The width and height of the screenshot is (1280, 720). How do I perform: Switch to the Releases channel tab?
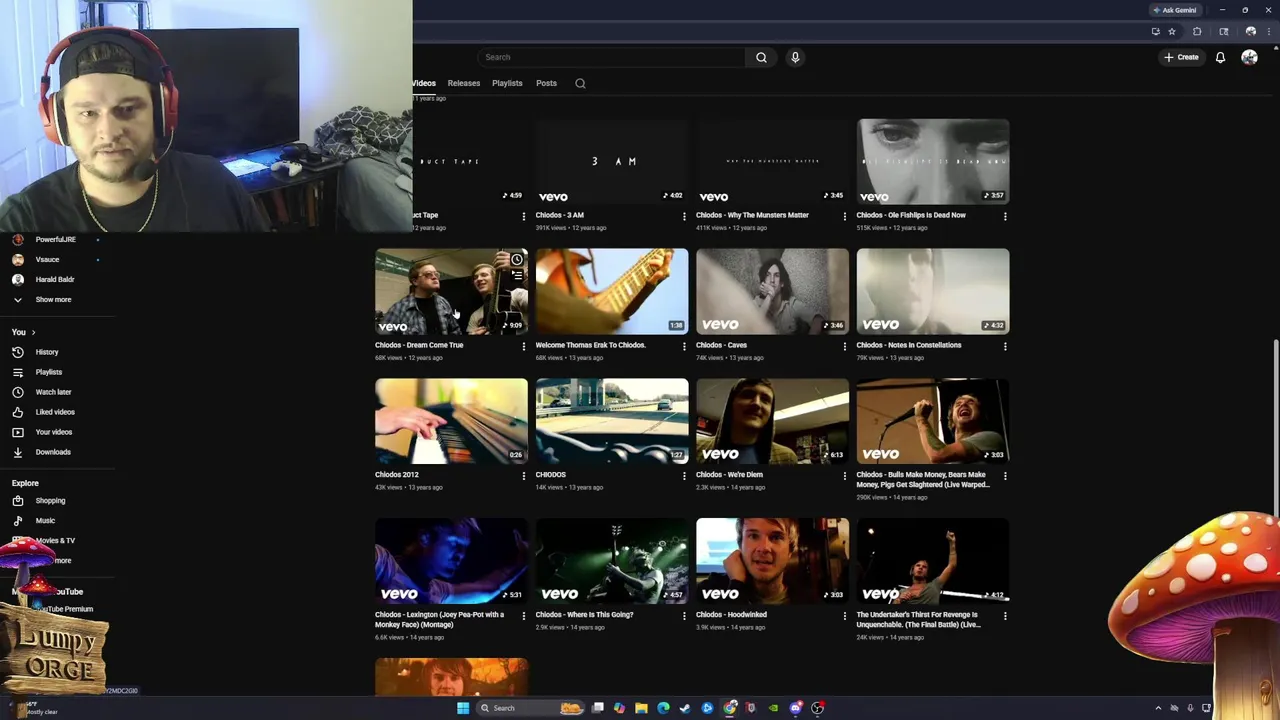[463, 83]
